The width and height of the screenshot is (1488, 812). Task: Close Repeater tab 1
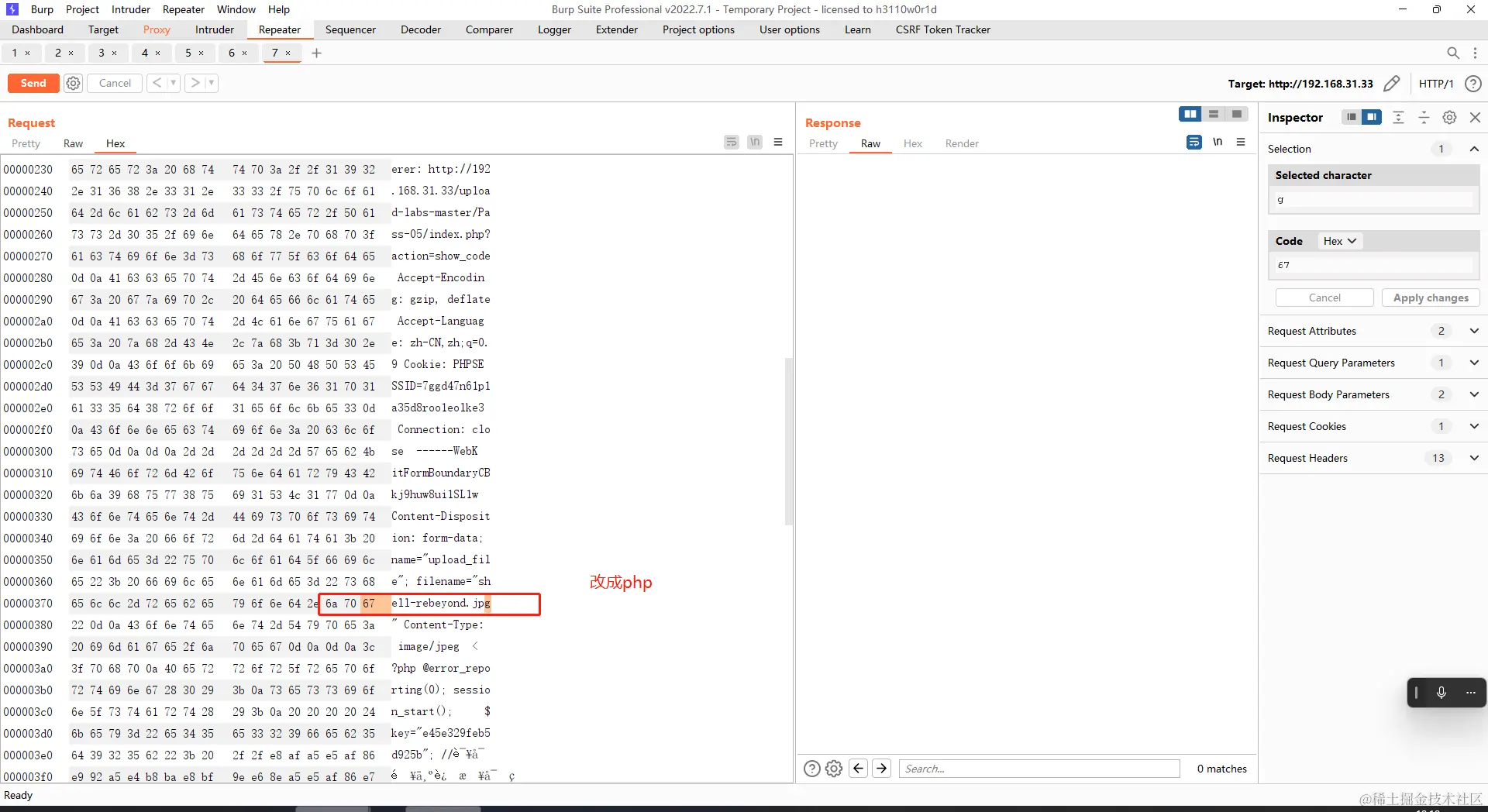point(28,53)
